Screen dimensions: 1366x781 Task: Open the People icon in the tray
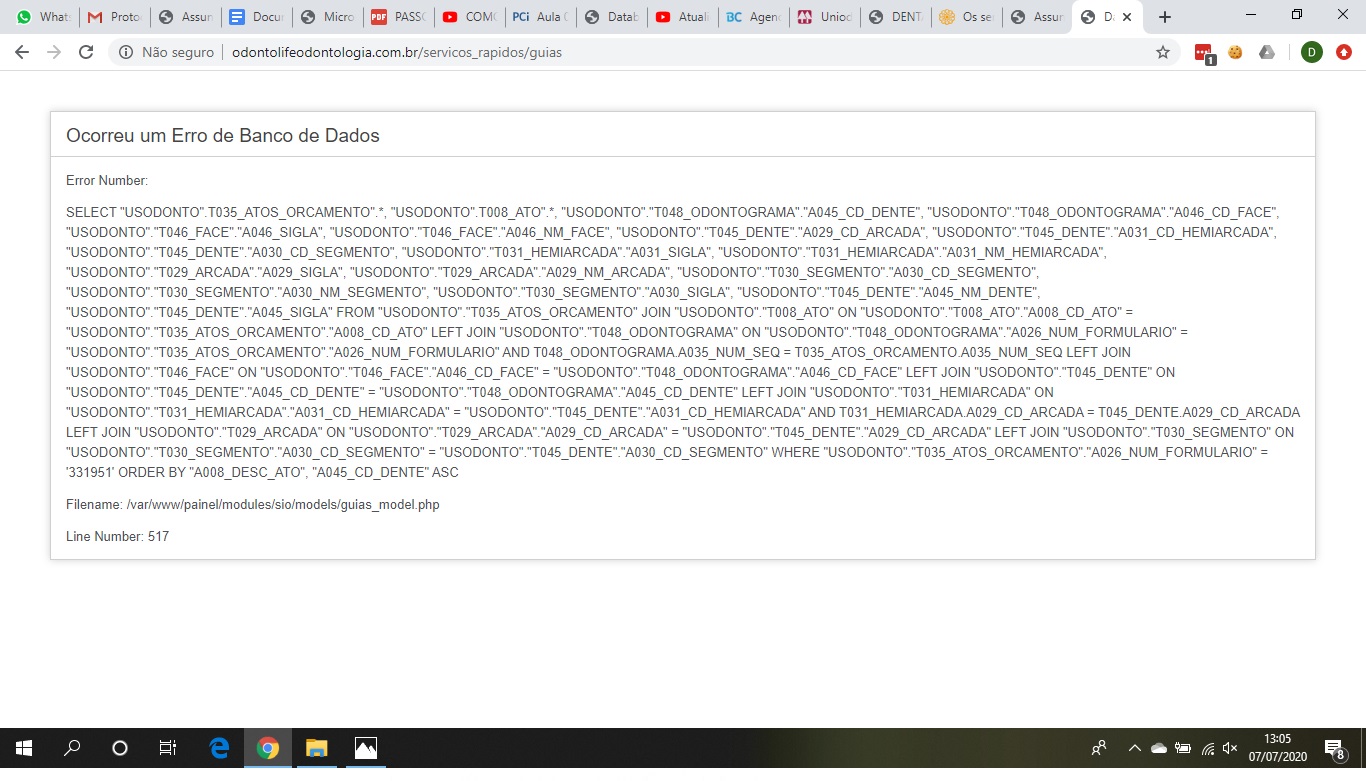[x=1099, y=748]
